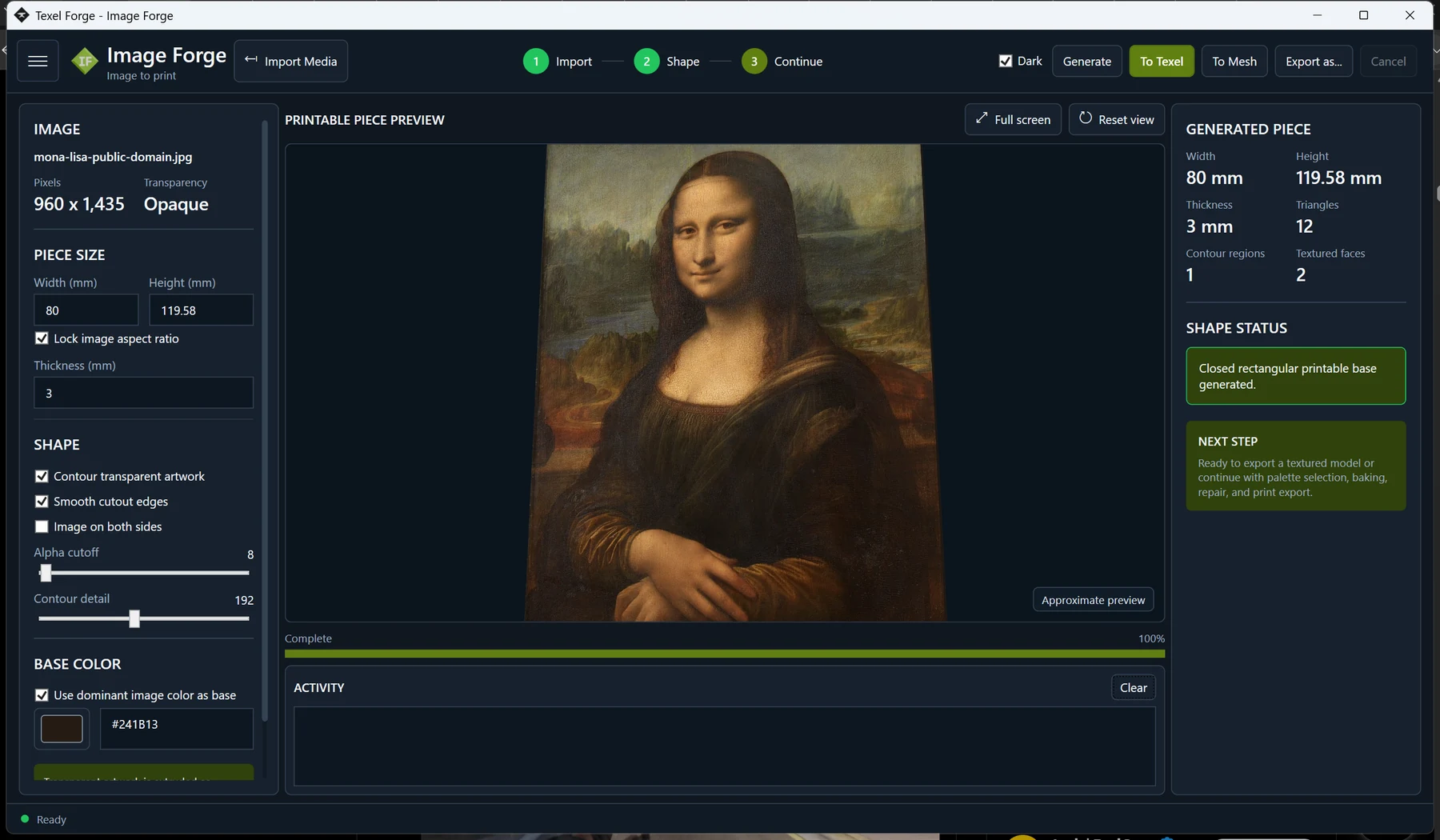Viewport: 1440px width, 840px height.
Task: Open the preview in Full screen
Action: tap(1013, 119)
